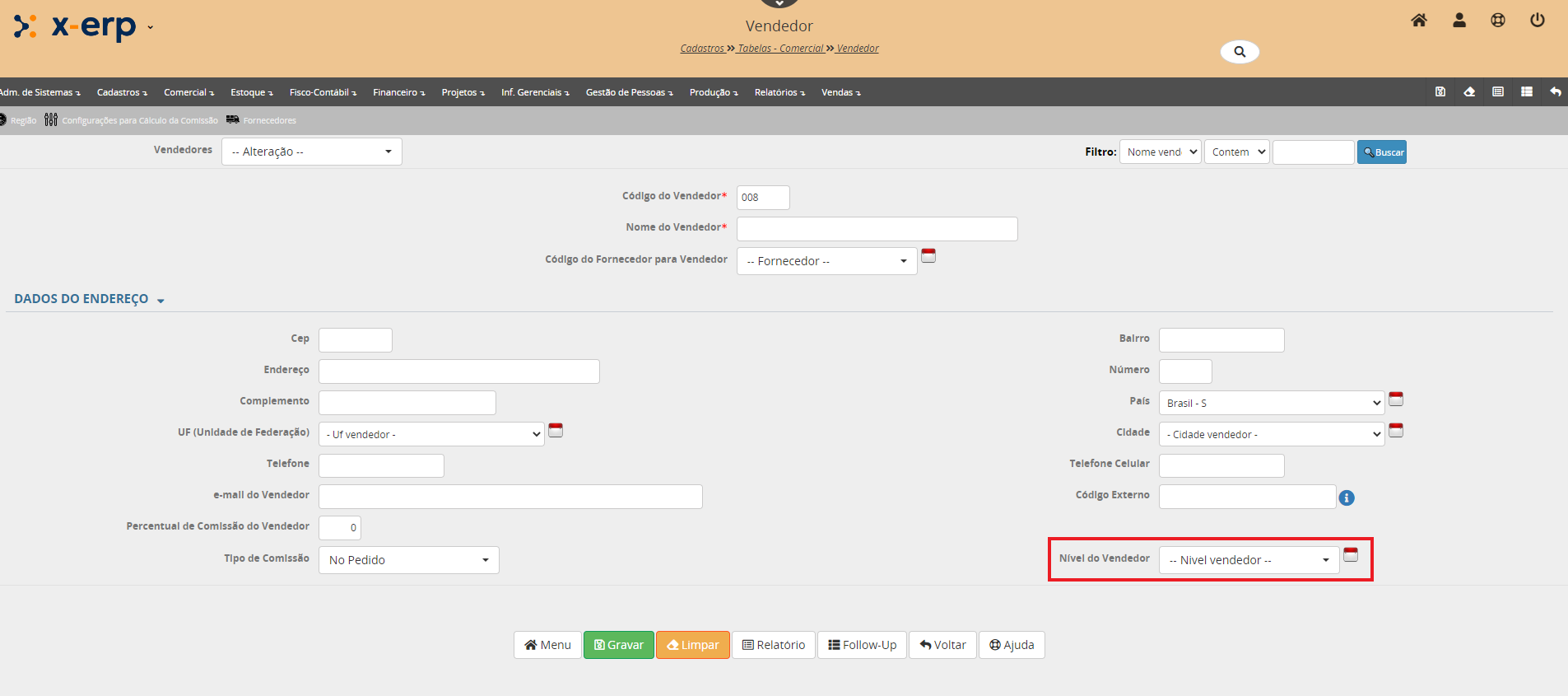Image resolution: width=1568 pixels, height=696 pixels.
Task: Expand the Fornecedor dropdown
Action: click(x=826, y=261)
